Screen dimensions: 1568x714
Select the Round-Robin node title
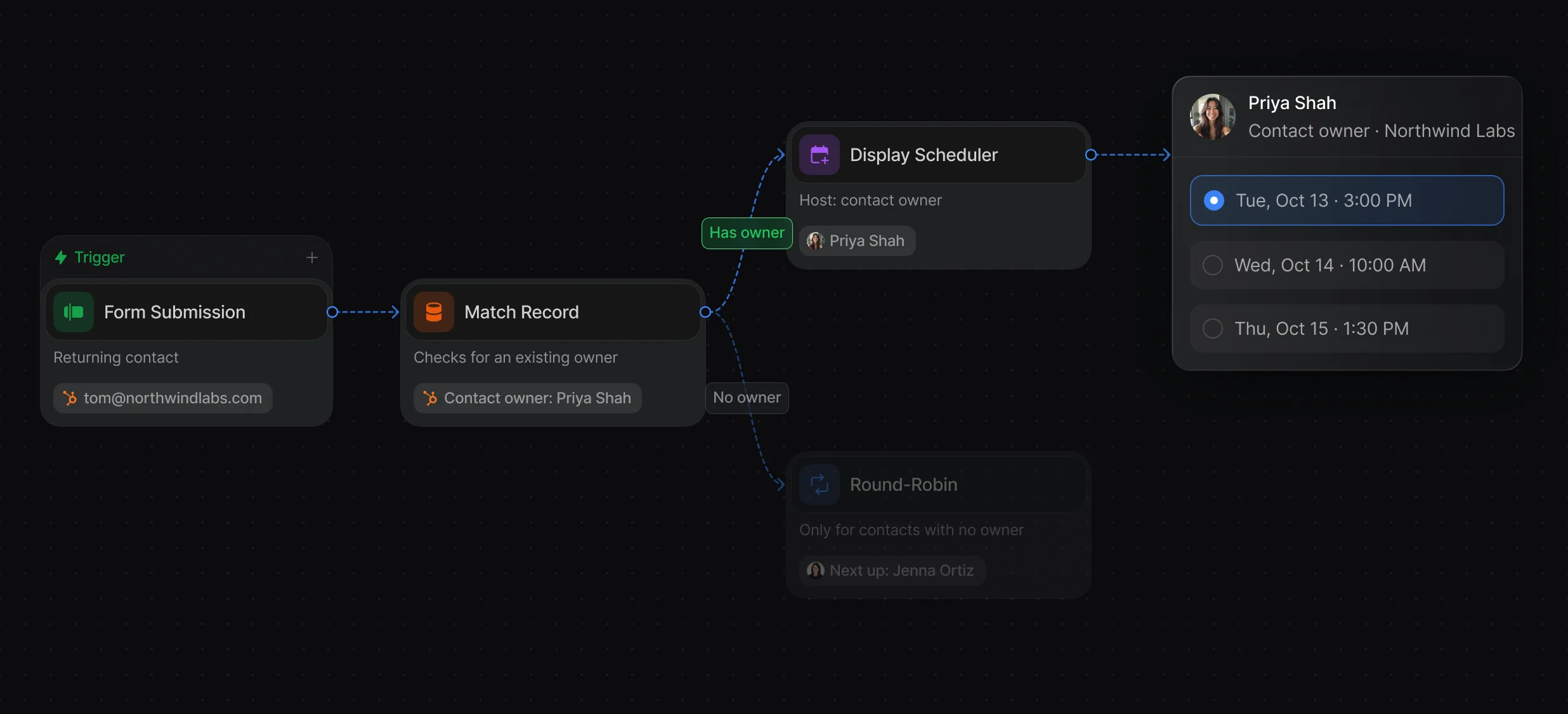pos(904,484)
